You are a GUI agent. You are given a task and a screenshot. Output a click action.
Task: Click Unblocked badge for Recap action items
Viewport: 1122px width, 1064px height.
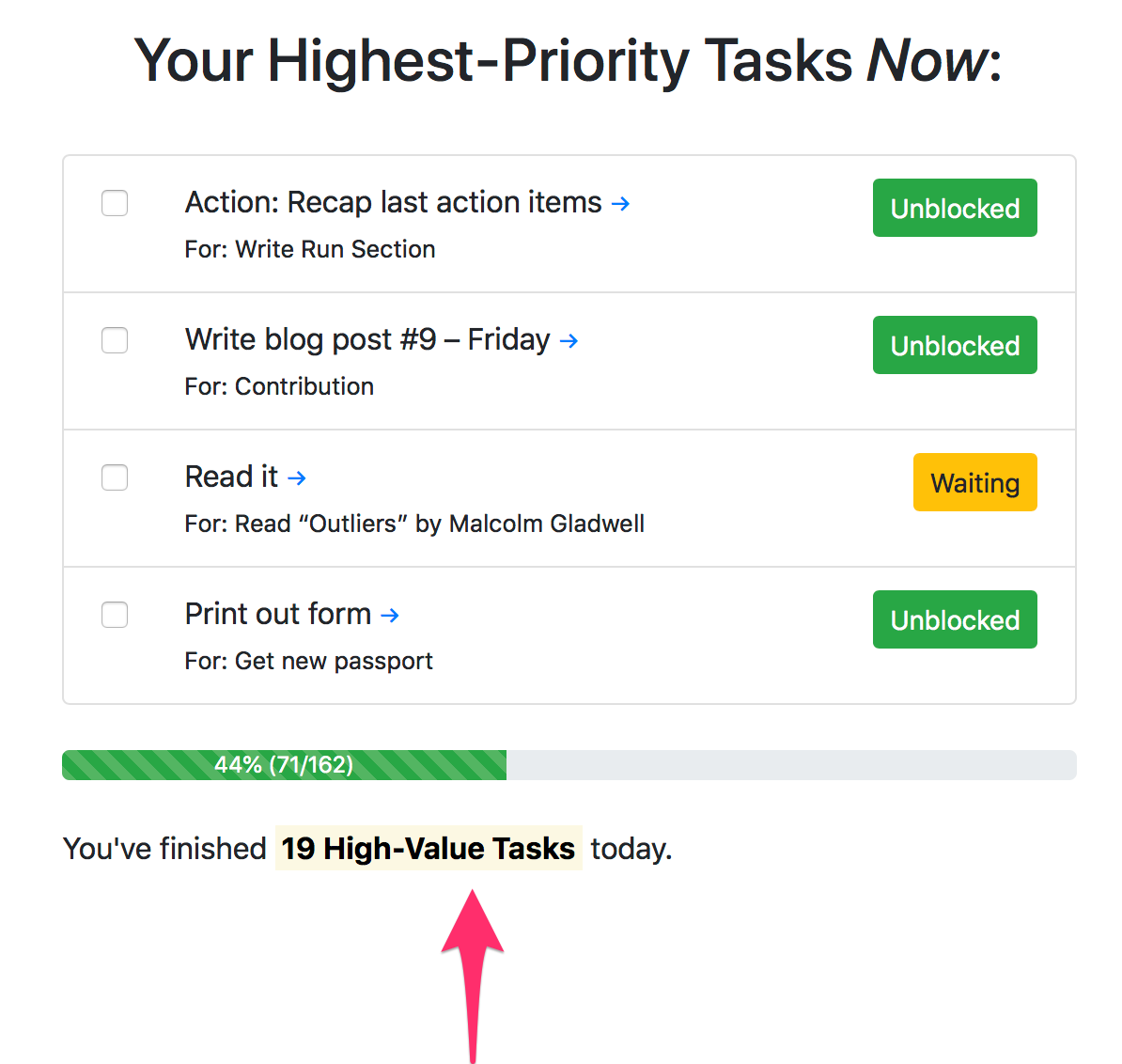(x=955, y=209)
